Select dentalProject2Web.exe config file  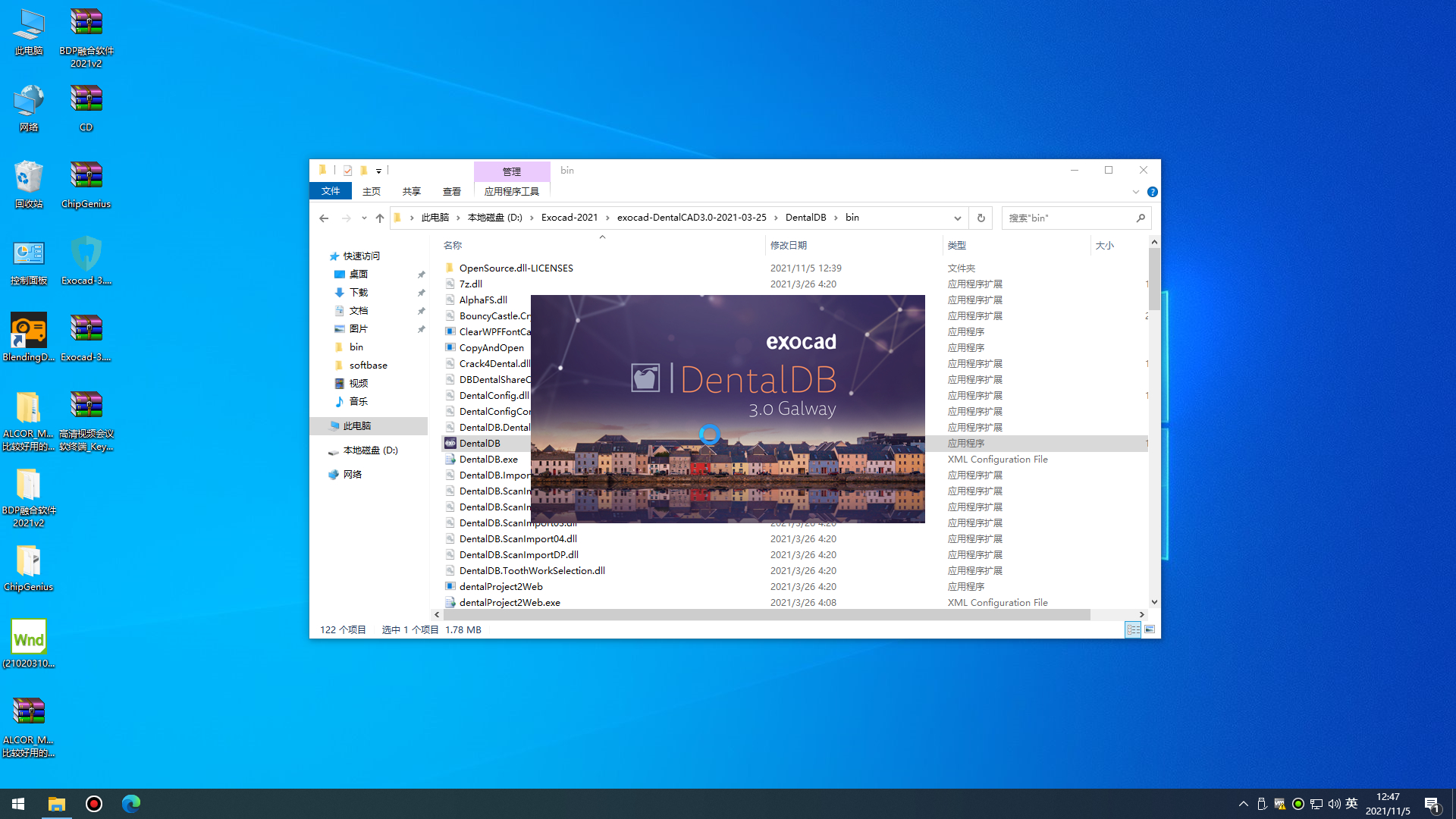[x=510, y=603]
